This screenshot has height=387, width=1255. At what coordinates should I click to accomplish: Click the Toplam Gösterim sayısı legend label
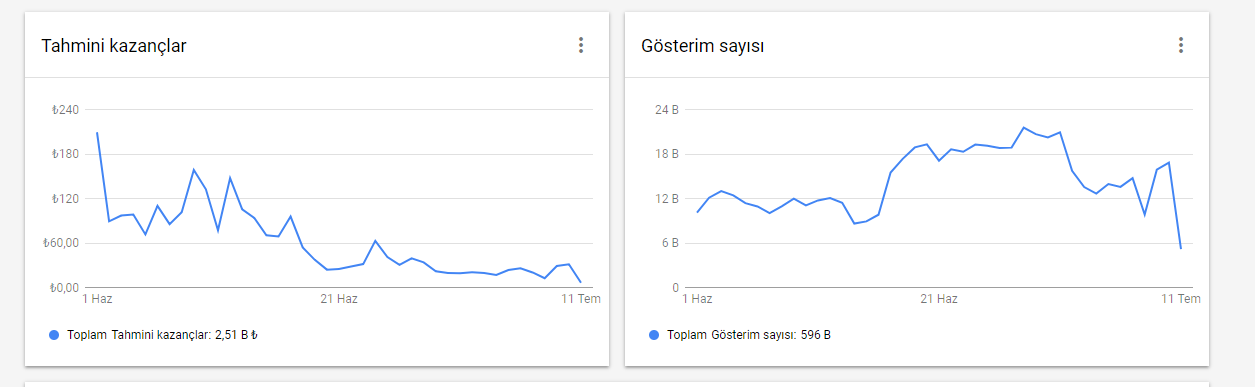[749, 335]
